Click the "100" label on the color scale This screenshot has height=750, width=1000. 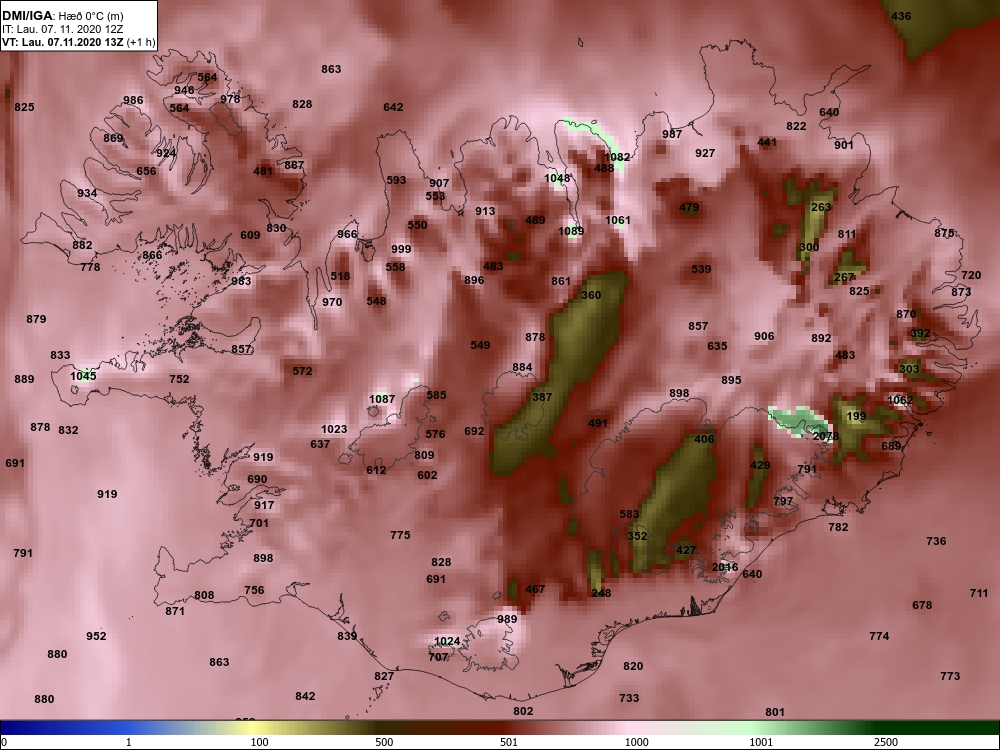(259, 742)
